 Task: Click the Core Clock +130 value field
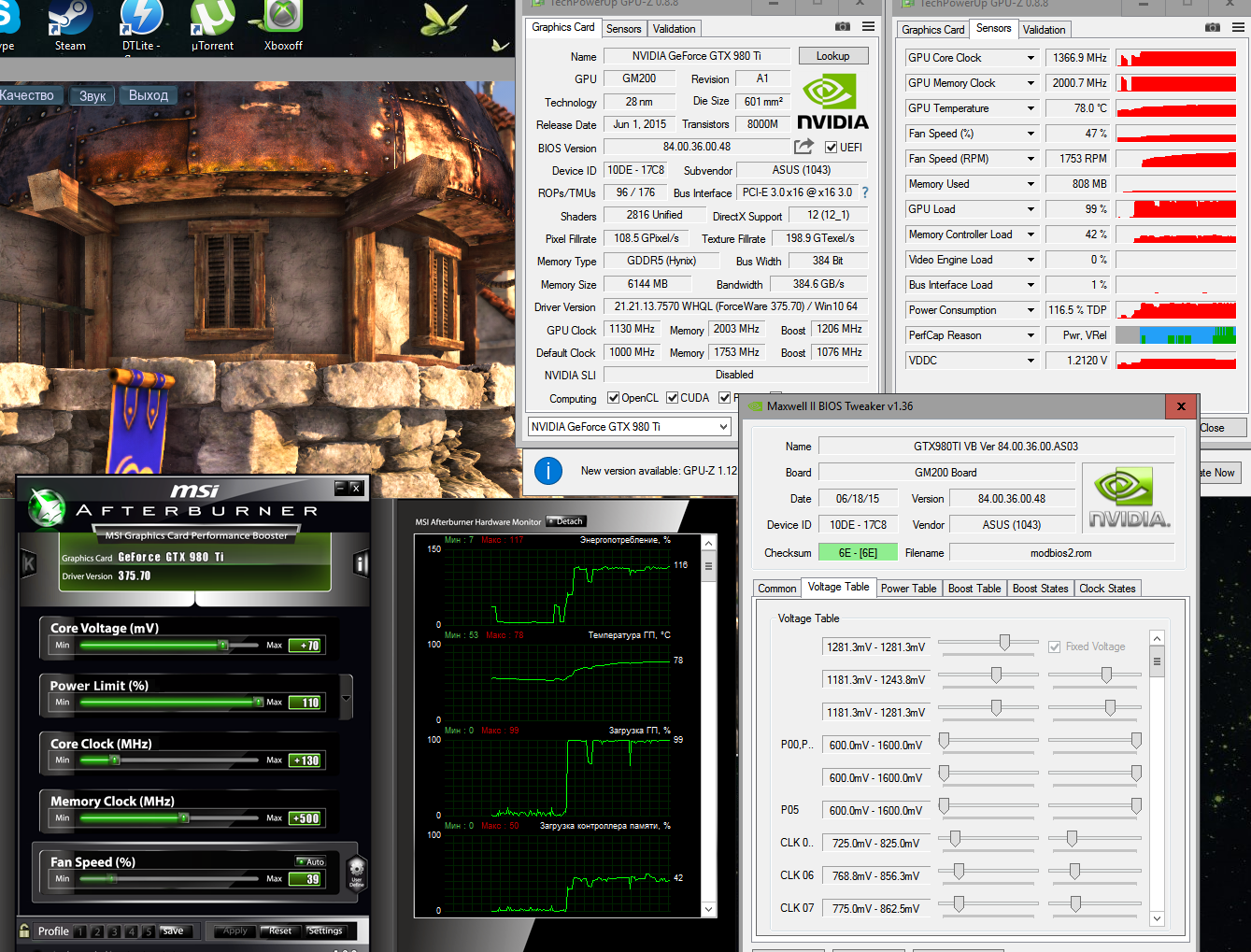[306, 760]
